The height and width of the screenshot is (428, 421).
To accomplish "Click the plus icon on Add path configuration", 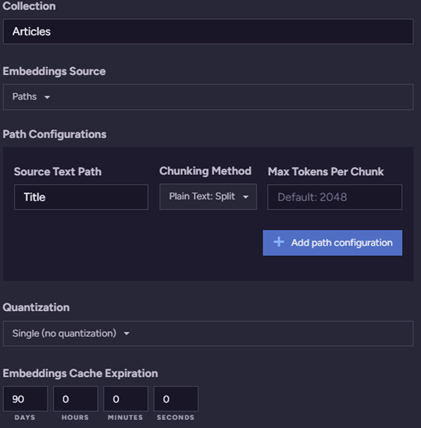I will click(x=279, y=242).
